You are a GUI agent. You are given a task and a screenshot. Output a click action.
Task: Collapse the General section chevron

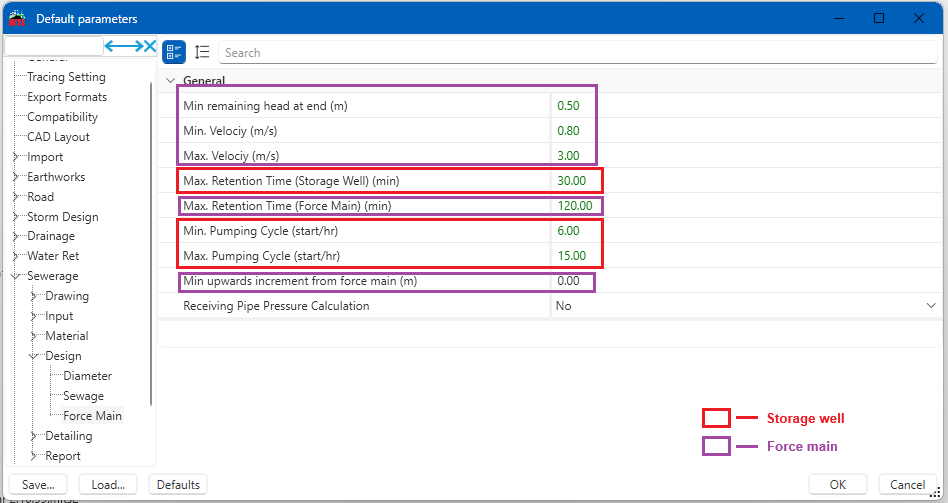170,81
